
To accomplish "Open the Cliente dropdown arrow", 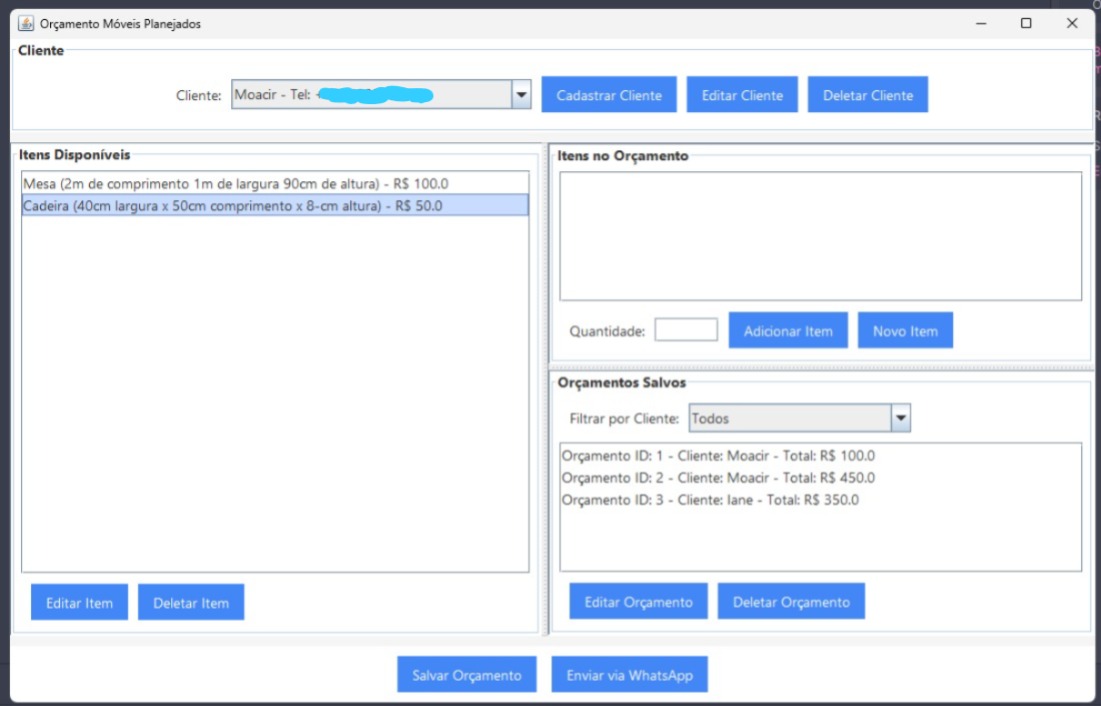I will pyautogui.click(x=521, y=95).
